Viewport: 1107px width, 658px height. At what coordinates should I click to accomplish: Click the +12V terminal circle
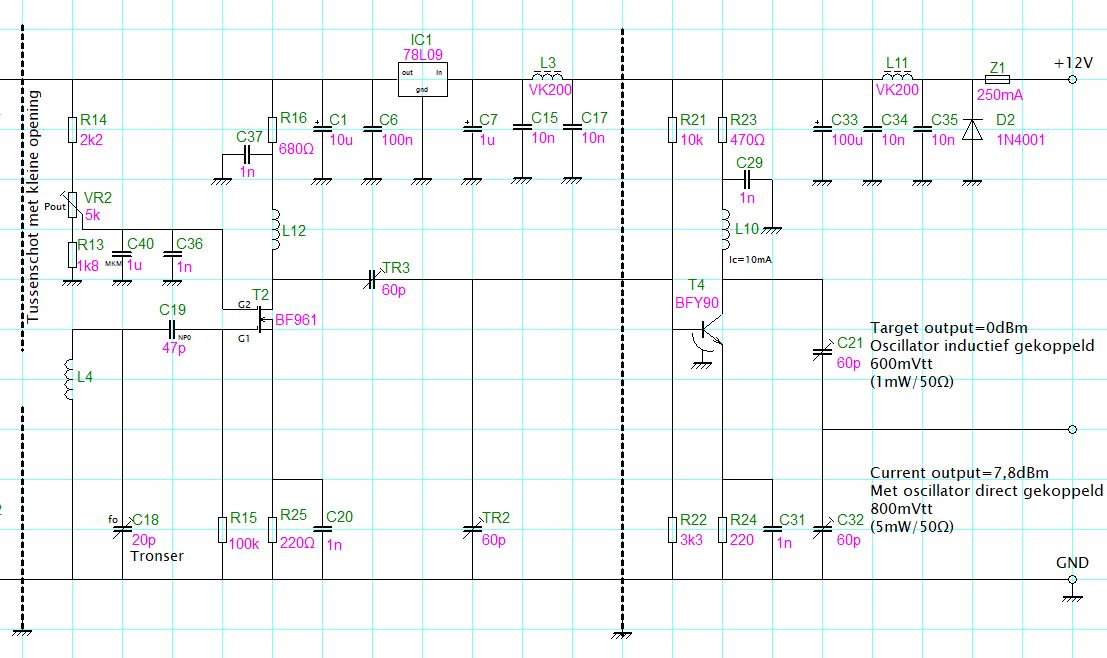[1072, 79]
